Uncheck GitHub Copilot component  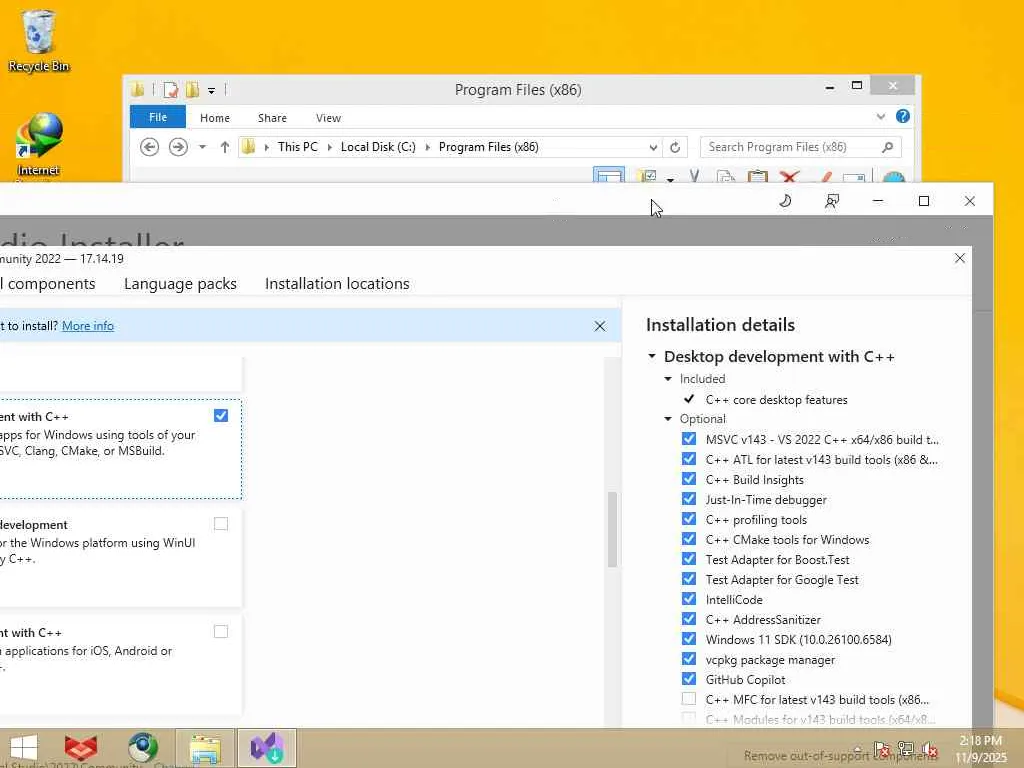pyautogui.click(x=688, y=679)
